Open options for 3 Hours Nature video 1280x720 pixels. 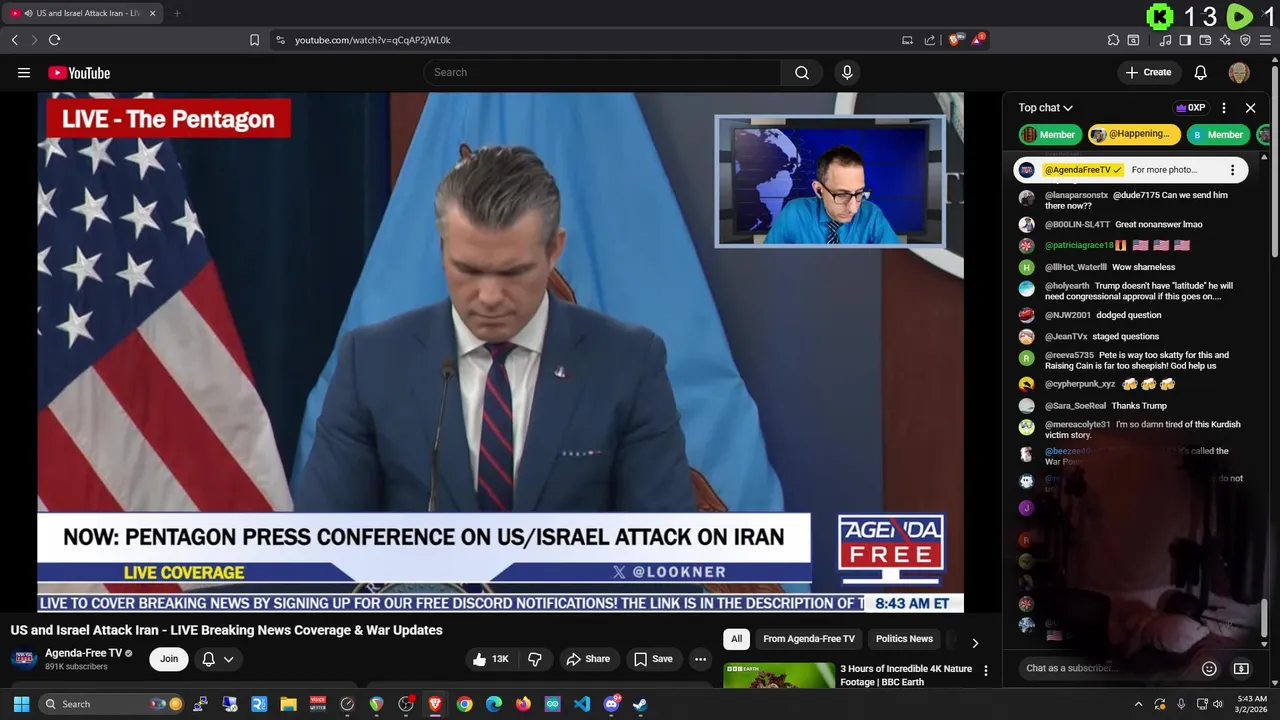pyautogui.click(x=985, y=671)
